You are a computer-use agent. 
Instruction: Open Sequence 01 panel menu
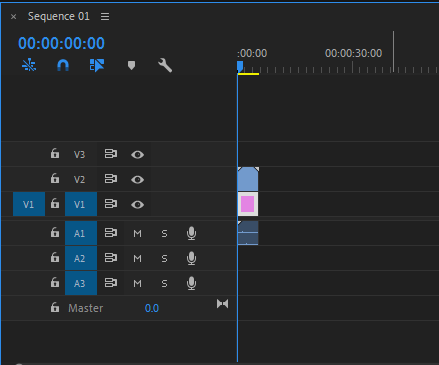point(105,16)
